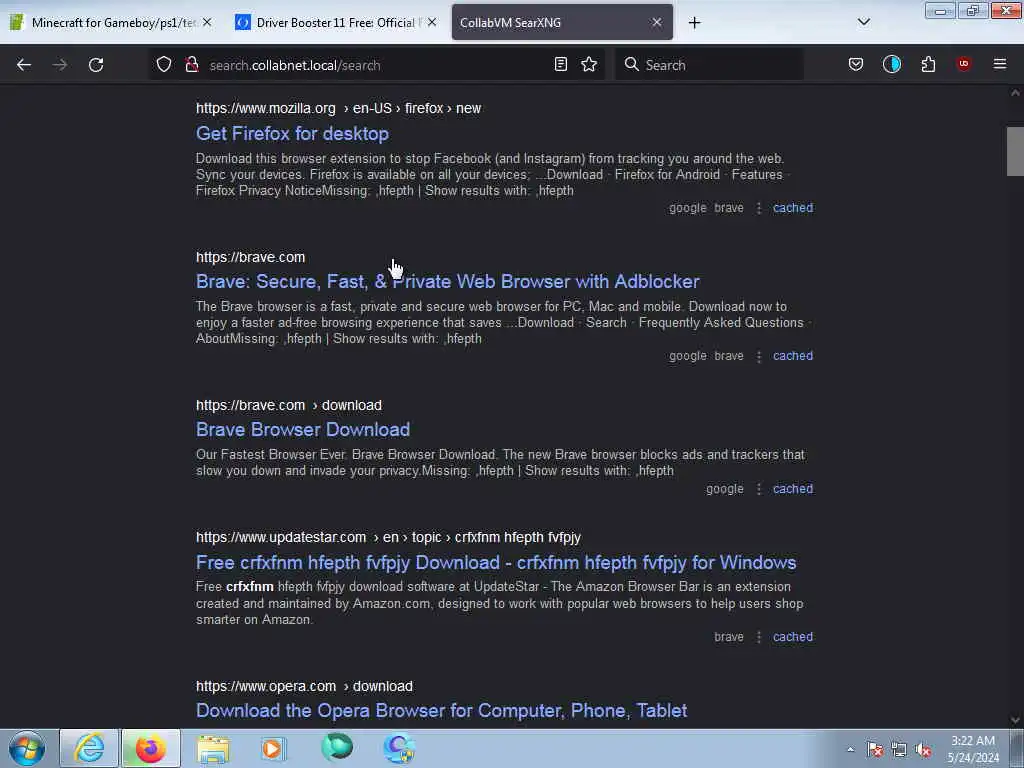Close the Driver Booster 11 tab
This screenshot has height=768, width=1024.
(432, 23)
